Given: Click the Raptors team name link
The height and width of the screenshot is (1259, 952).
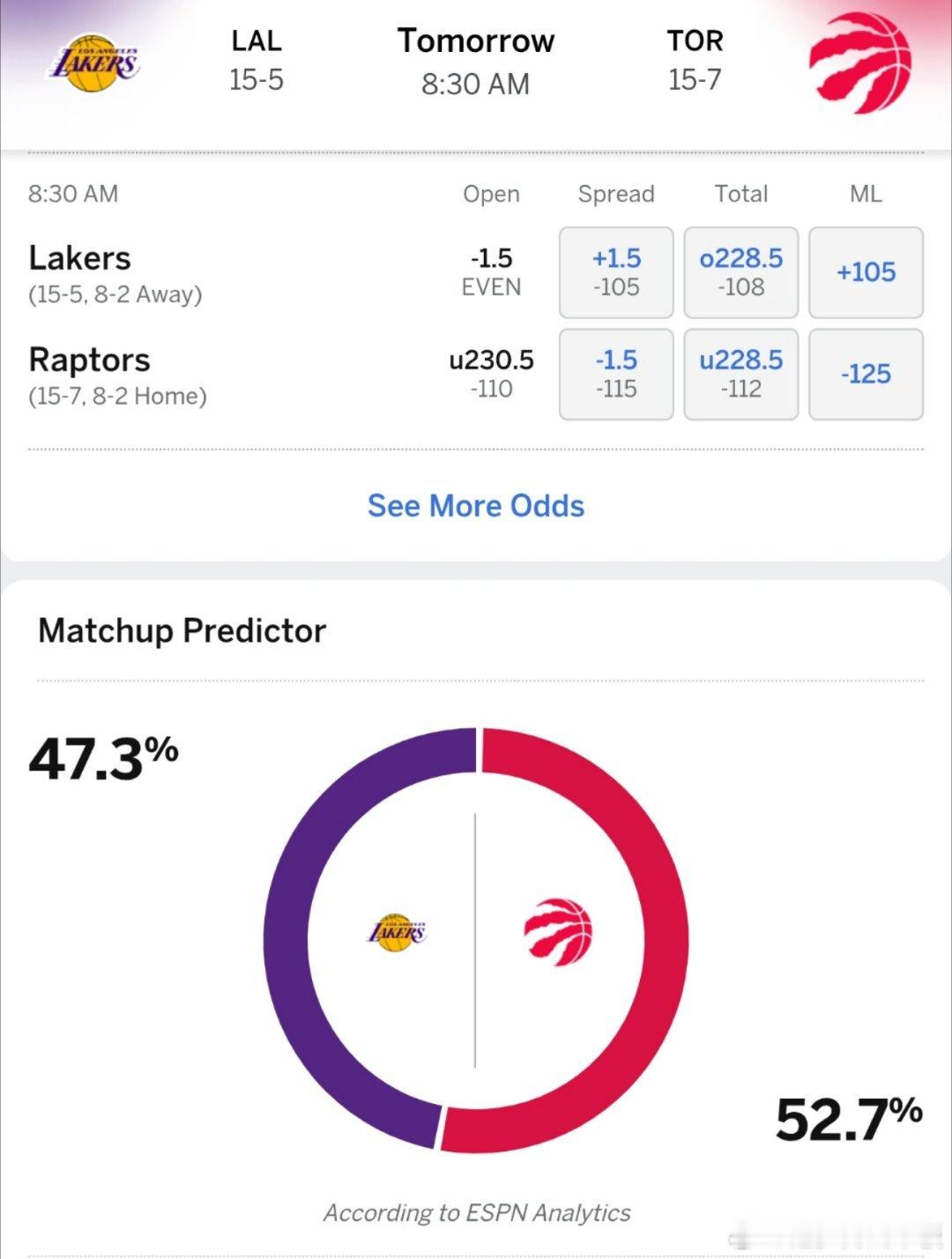Looking at the screenshot, I should pos(90,359).
